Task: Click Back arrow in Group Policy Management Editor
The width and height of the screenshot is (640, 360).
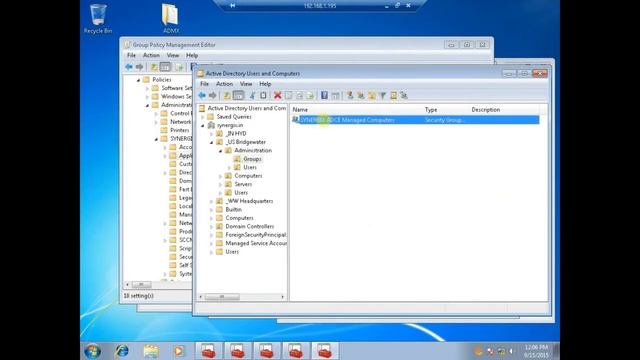Action: (x=129, y=67)
